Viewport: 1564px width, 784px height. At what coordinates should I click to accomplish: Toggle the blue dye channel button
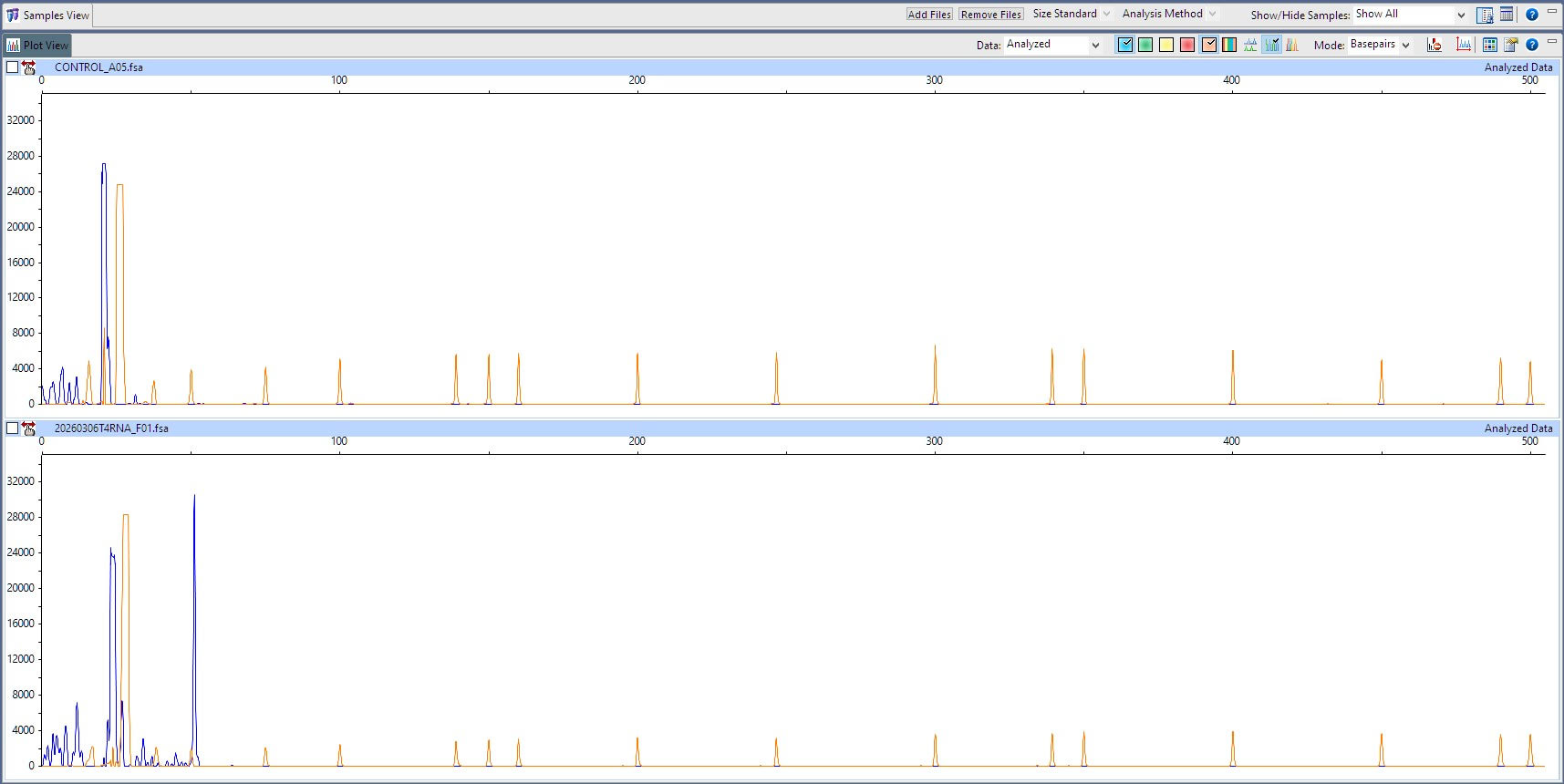point(1124,45)
